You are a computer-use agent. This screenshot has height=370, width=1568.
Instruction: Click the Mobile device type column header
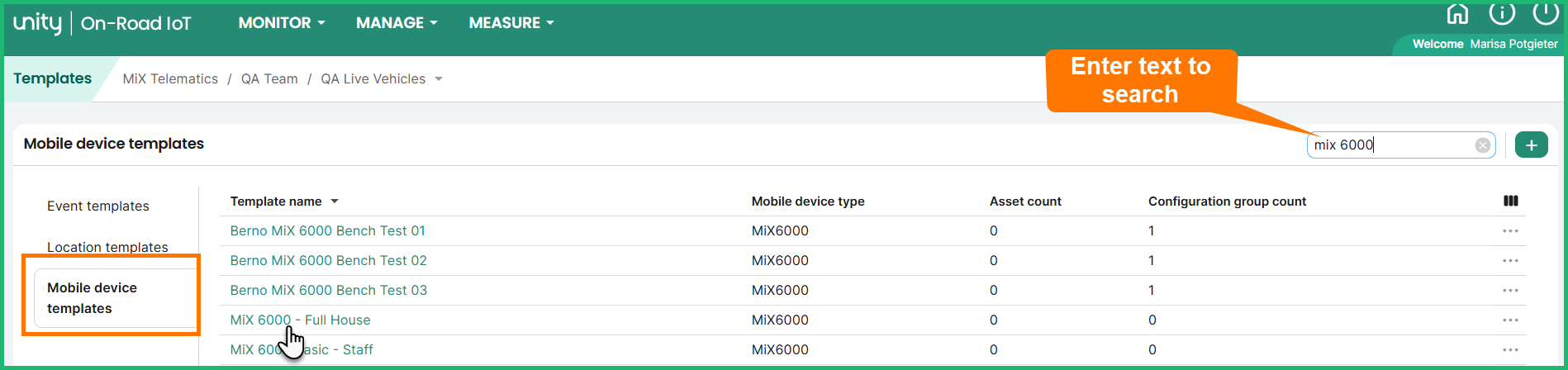[808, 201]
